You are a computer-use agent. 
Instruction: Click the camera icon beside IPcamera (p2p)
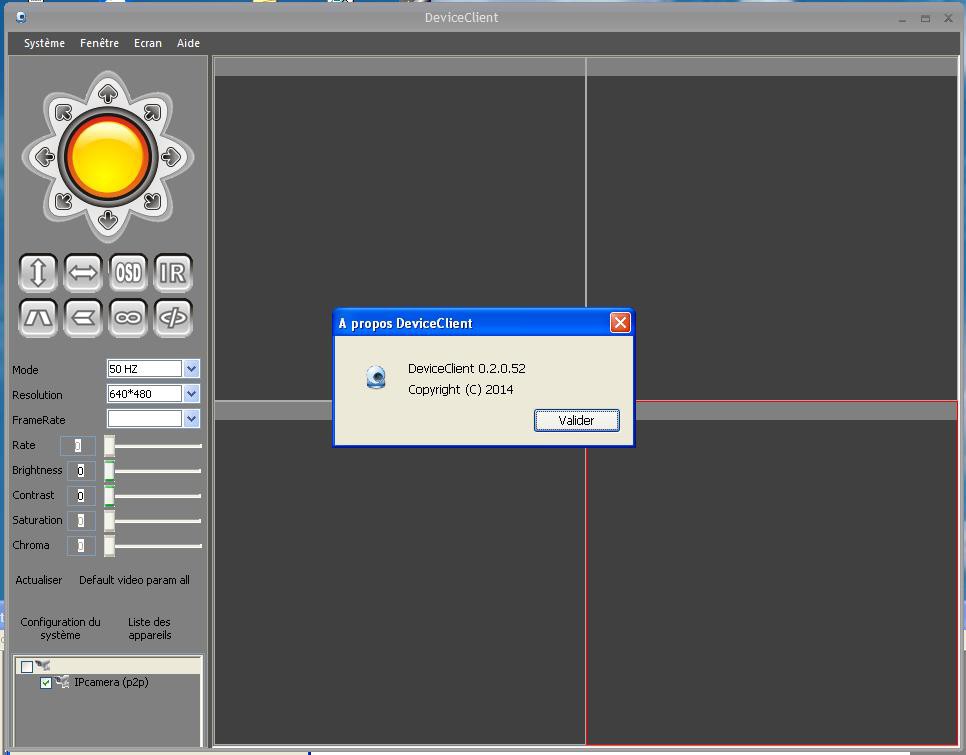tap(62, 682)
